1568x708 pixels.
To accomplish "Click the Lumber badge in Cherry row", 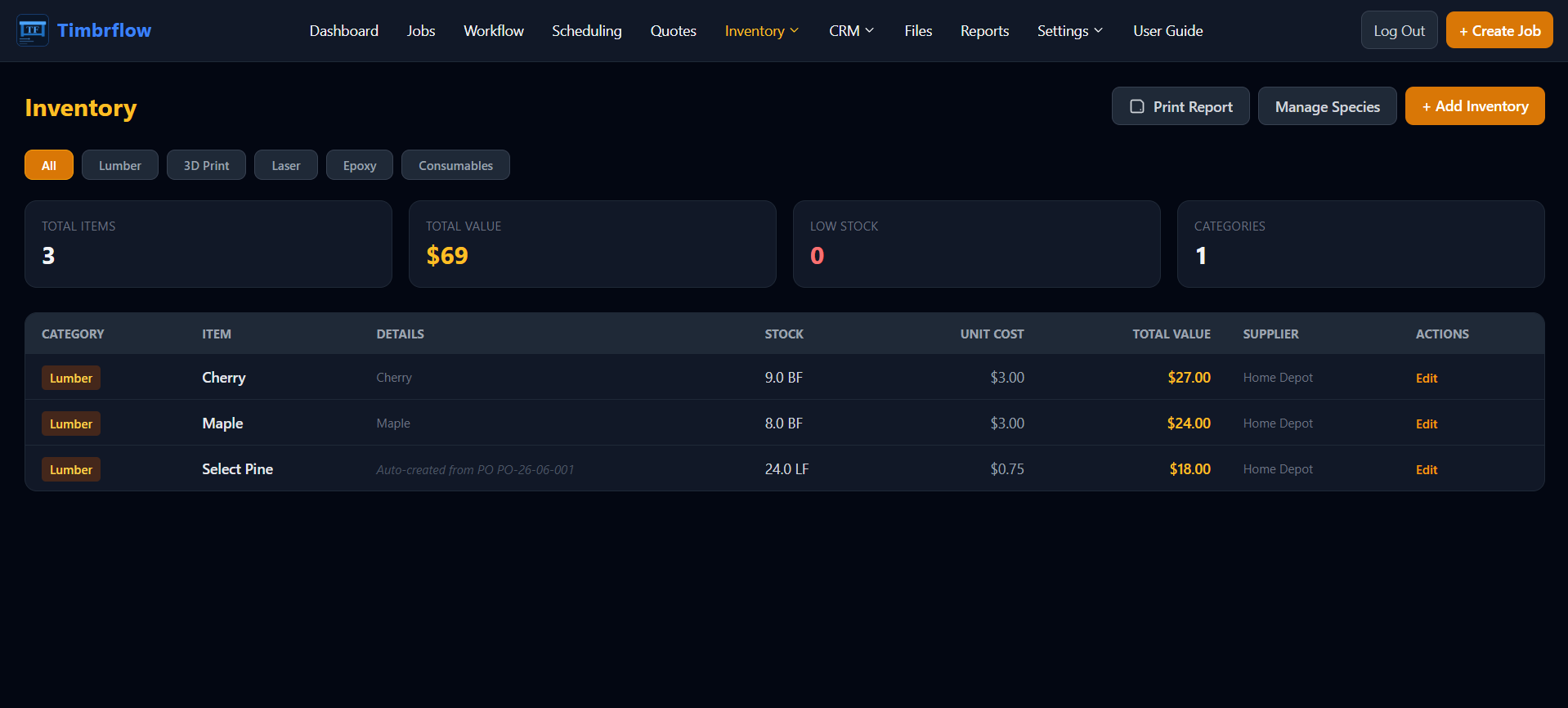I will 71,378.
